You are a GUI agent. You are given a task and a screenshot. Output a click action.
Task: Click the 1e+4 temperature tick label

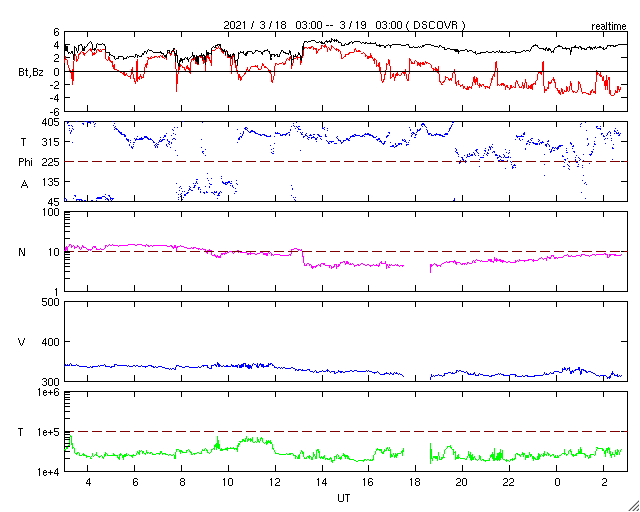49,472
